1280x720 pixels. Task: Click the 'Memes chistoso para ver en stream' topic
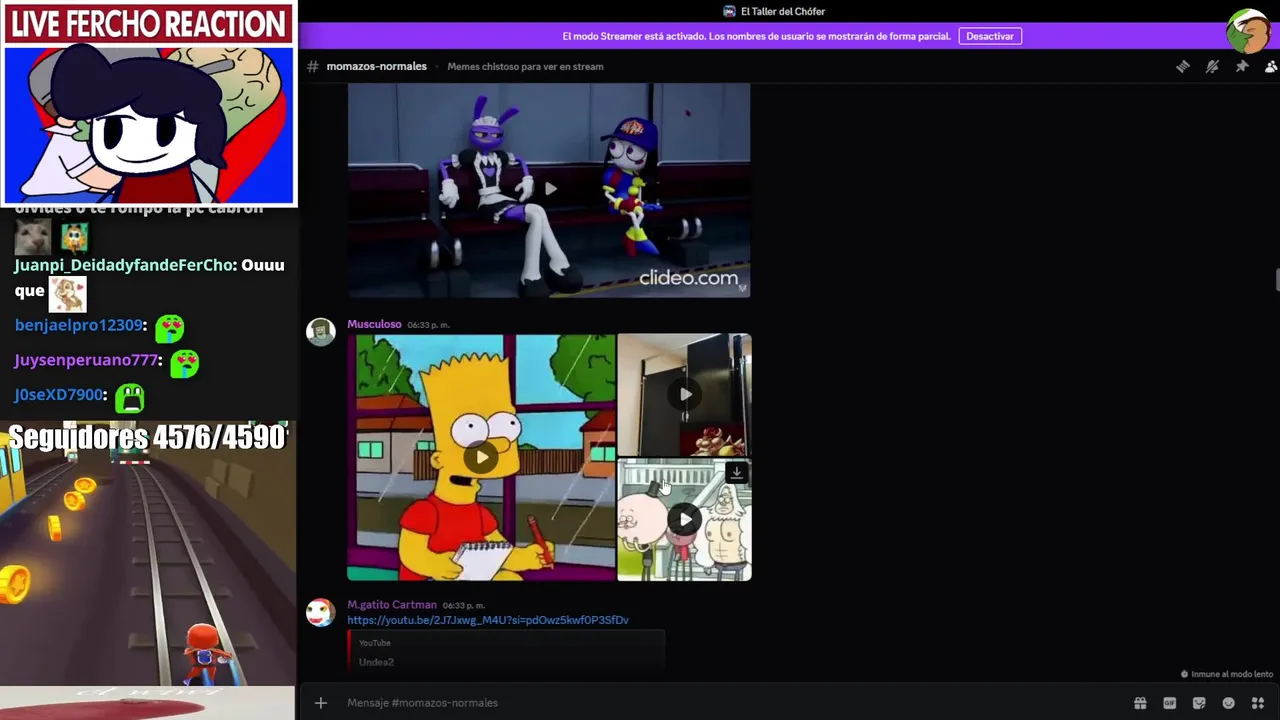click(x=525, y=66)
